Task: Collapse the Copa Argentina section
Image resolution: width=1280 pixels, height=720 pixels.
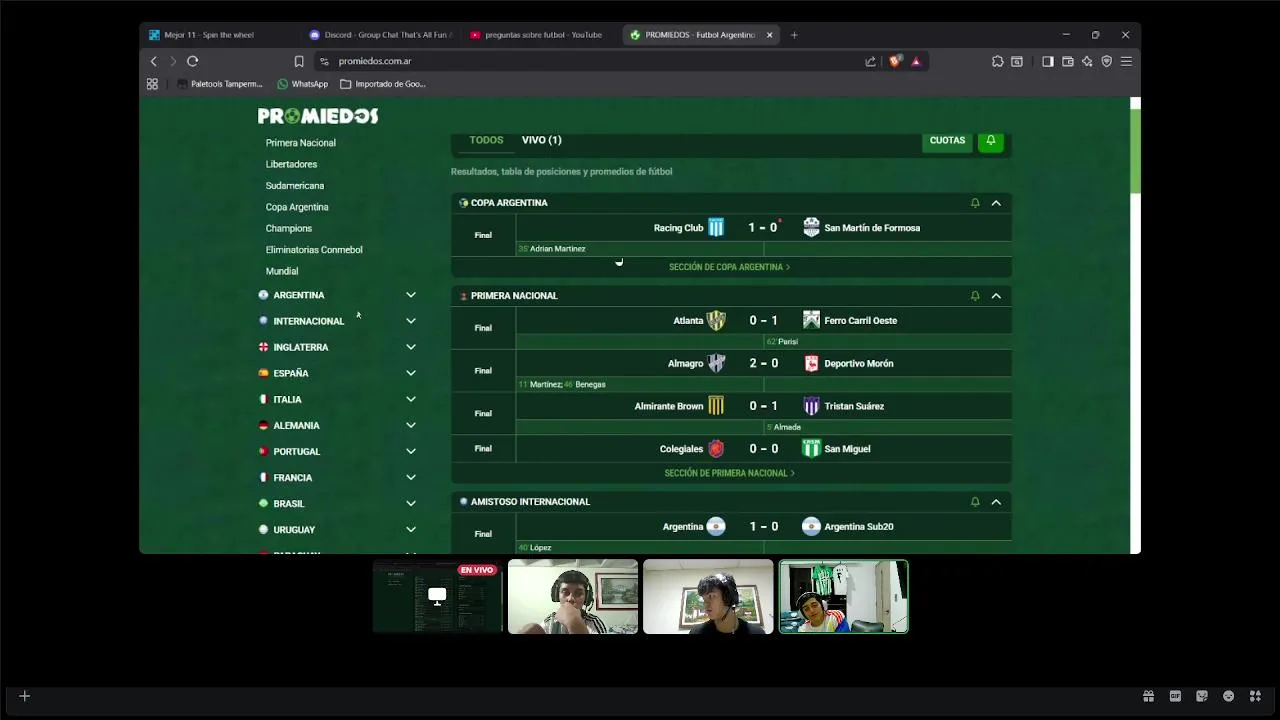Action: coord(996,203)
